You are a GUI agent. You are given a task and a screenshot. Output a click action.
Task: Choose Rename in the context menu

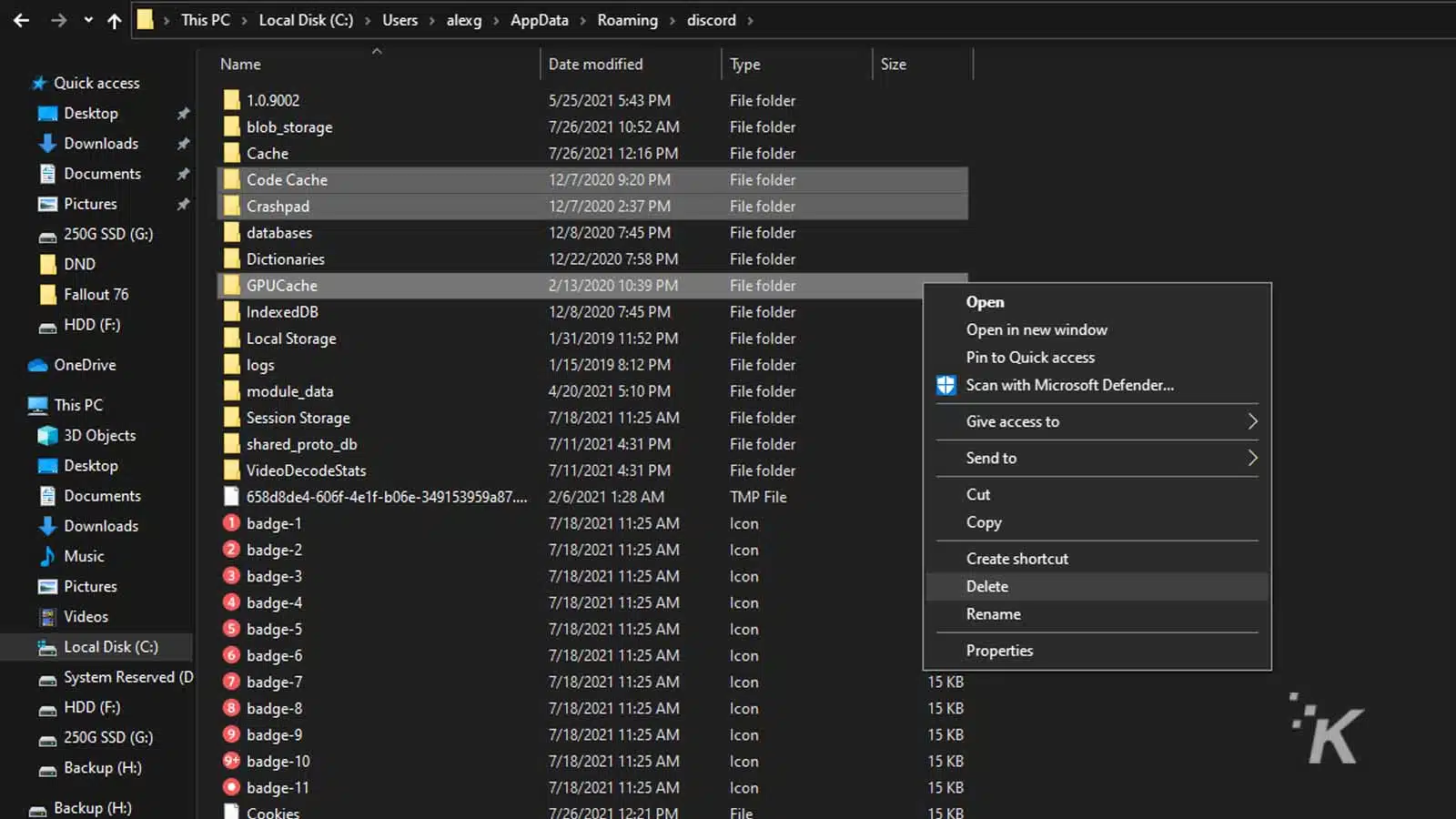(x=993, y=614)
